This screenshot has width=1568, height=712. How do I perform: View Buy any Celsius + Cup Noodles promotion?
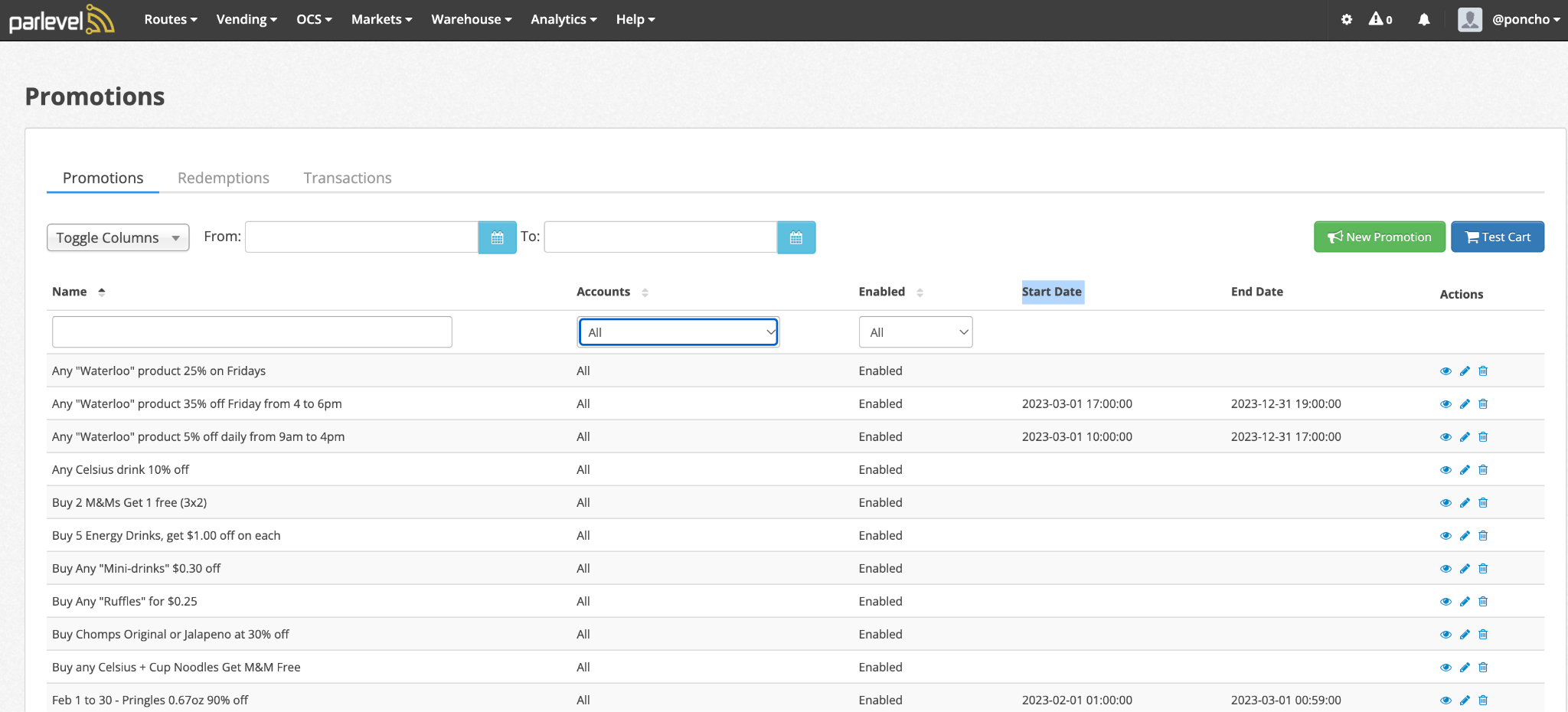click(1445, 667)
